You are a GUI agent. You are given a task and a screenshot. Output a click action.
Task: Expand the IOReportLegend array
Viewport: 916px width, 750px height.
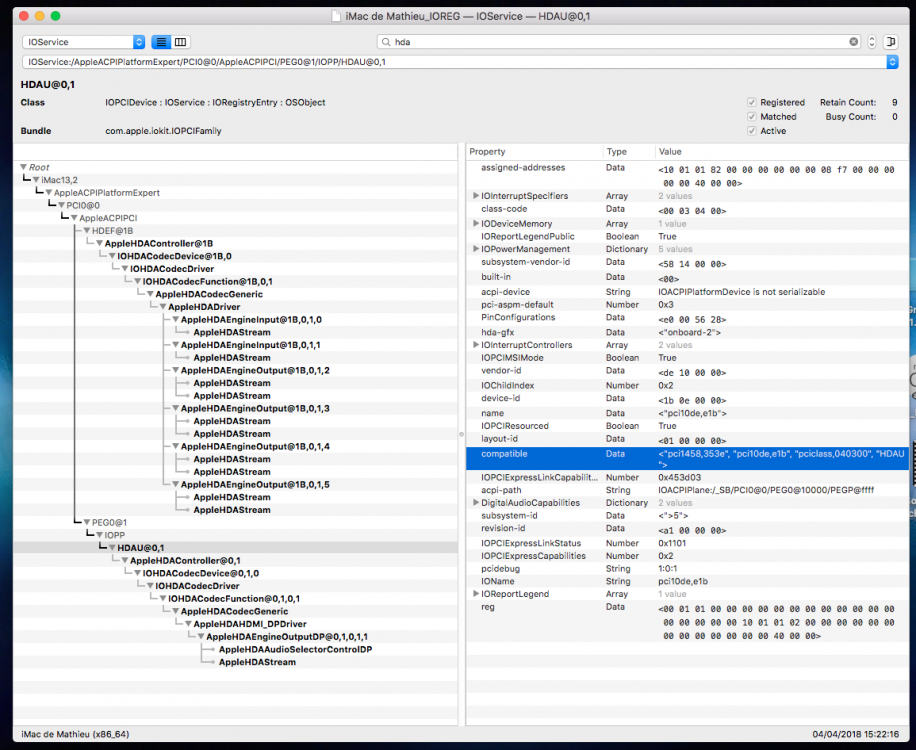(476, 593)
